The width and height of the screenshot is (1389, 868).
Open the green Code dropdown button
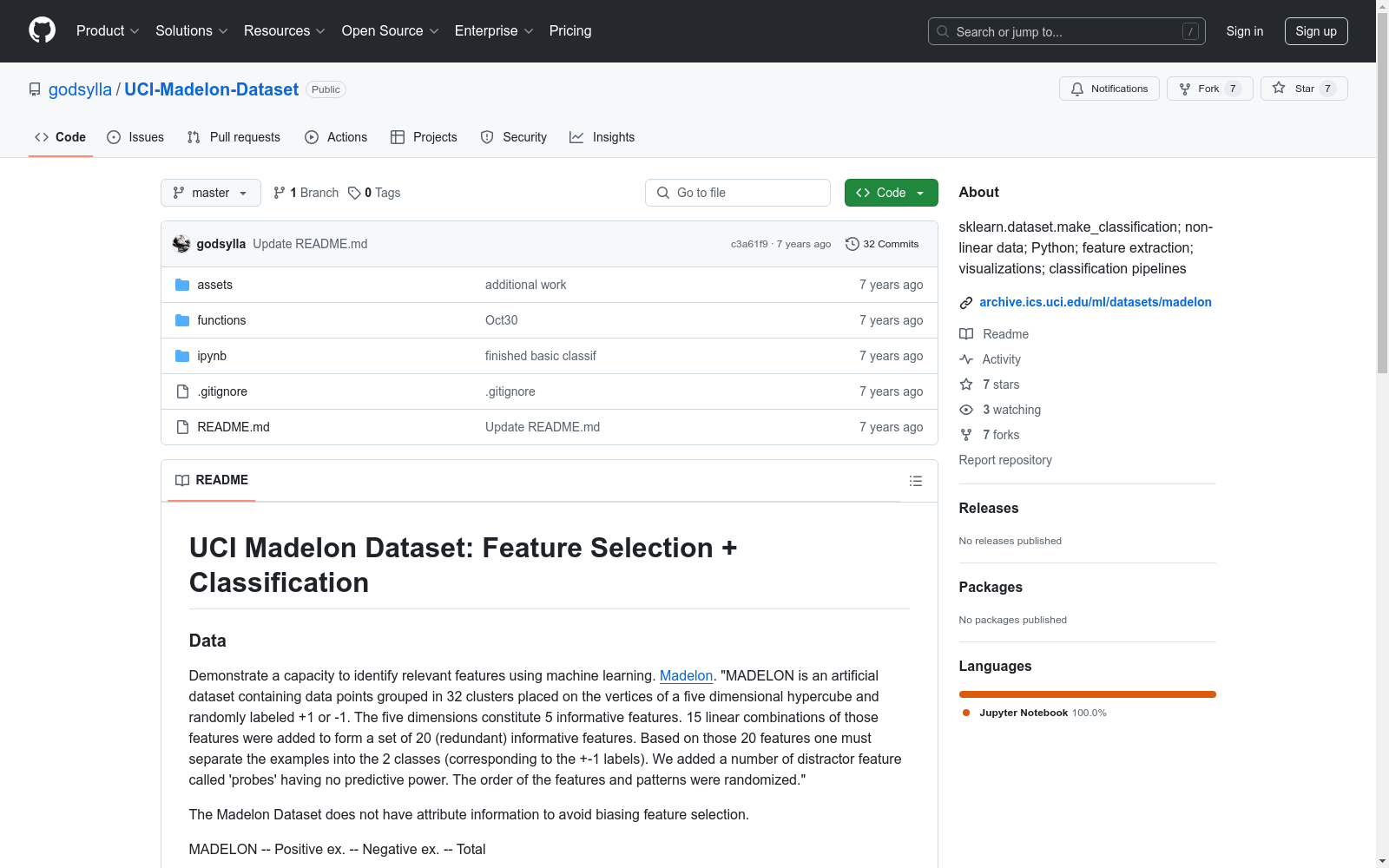[891, 193]
